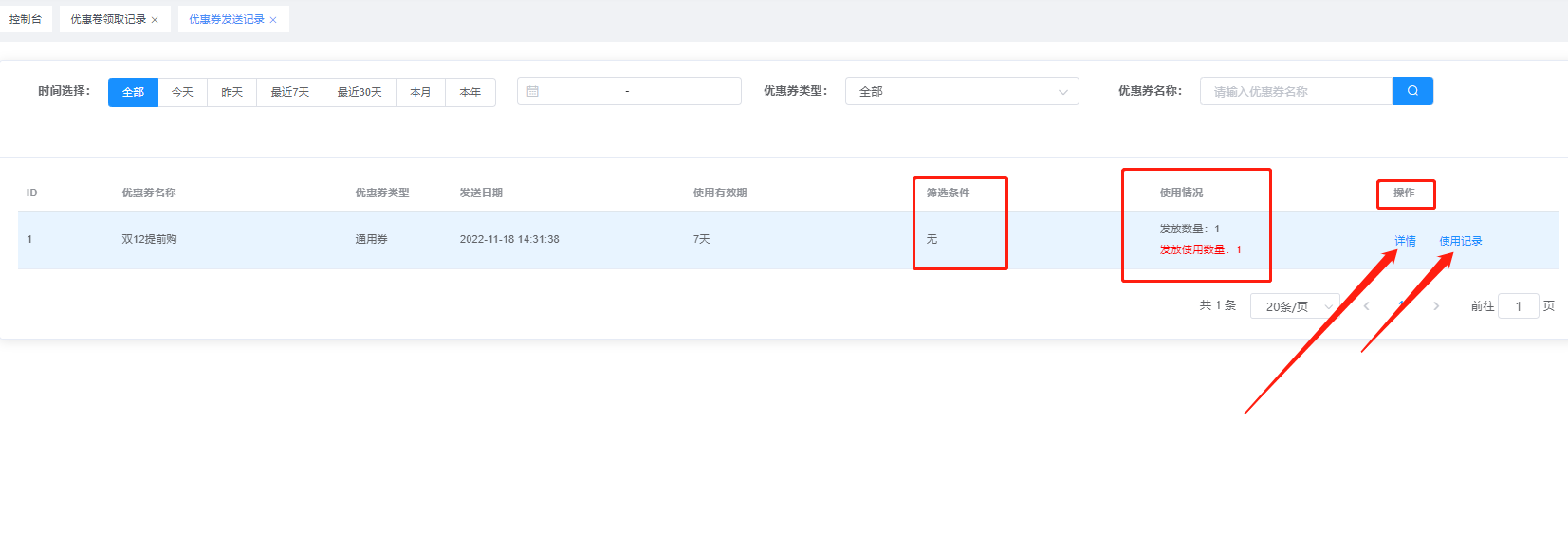
Task: Open the 优惠券类型 dropdown
Action: (961, 92)
